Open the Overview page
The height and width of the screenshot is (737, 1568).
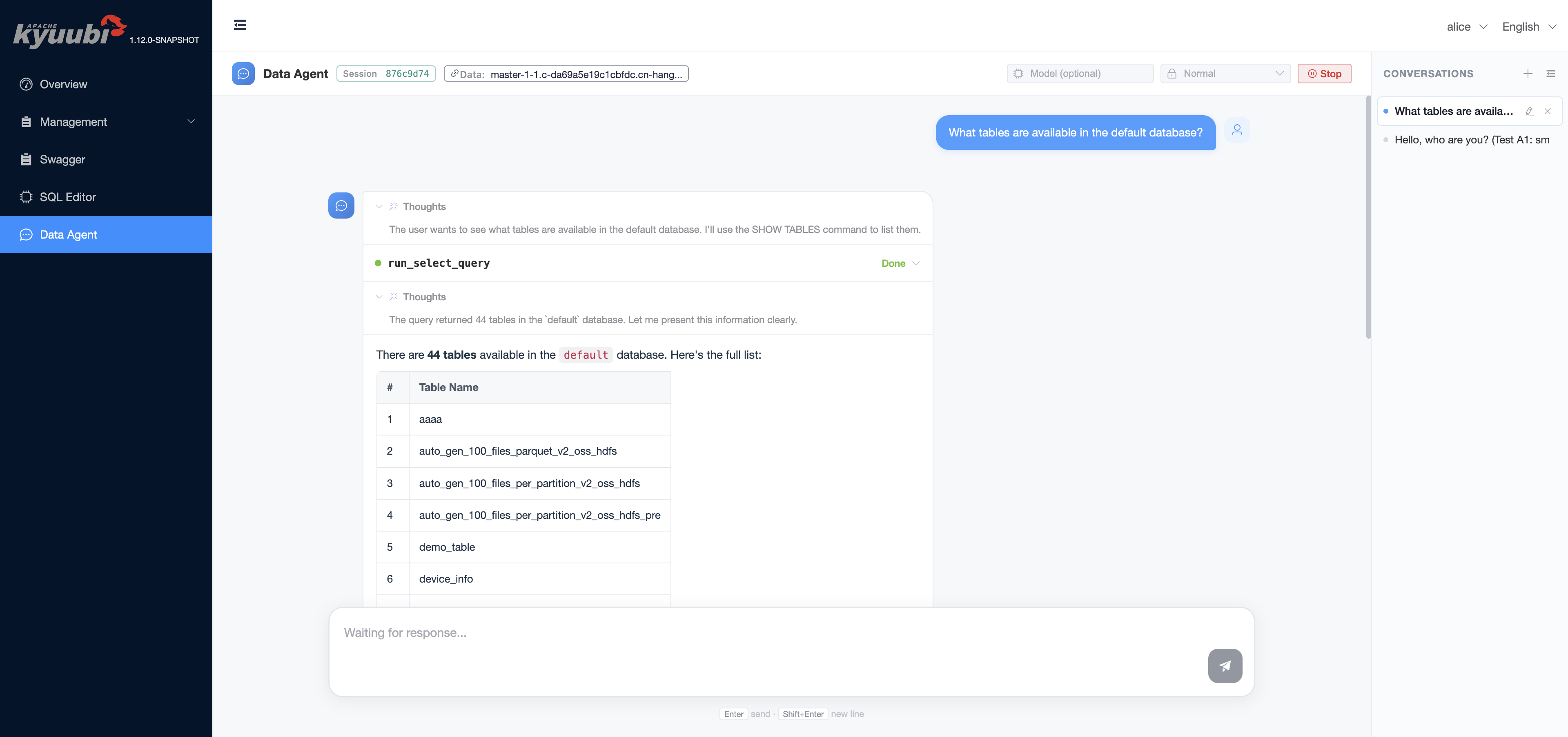tap(106, 84)
